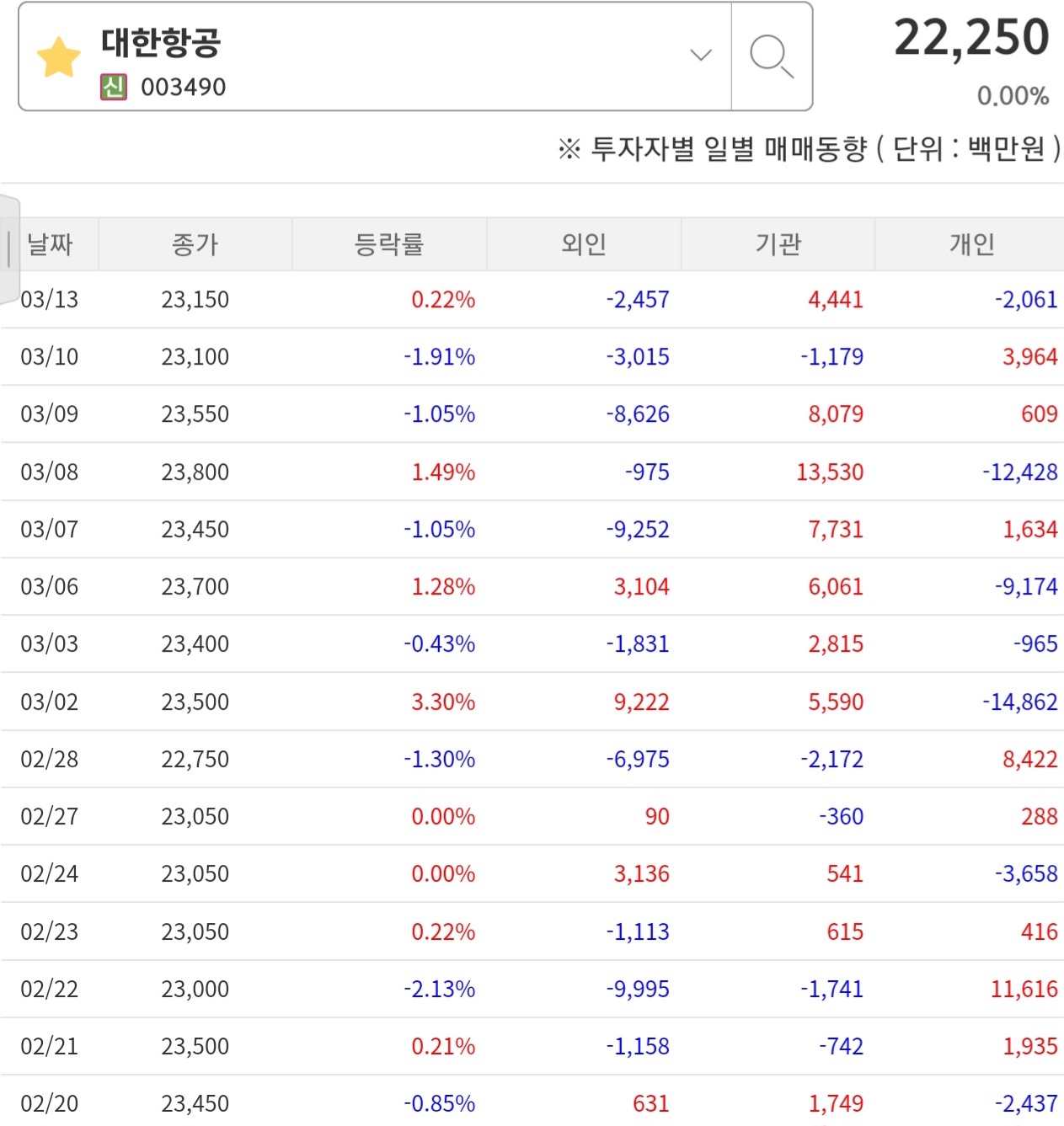The height and width of the screenshot is (1126, 1064).
Task: Click 4,441 institution value for 03/13
Action: tap(836, 300)
